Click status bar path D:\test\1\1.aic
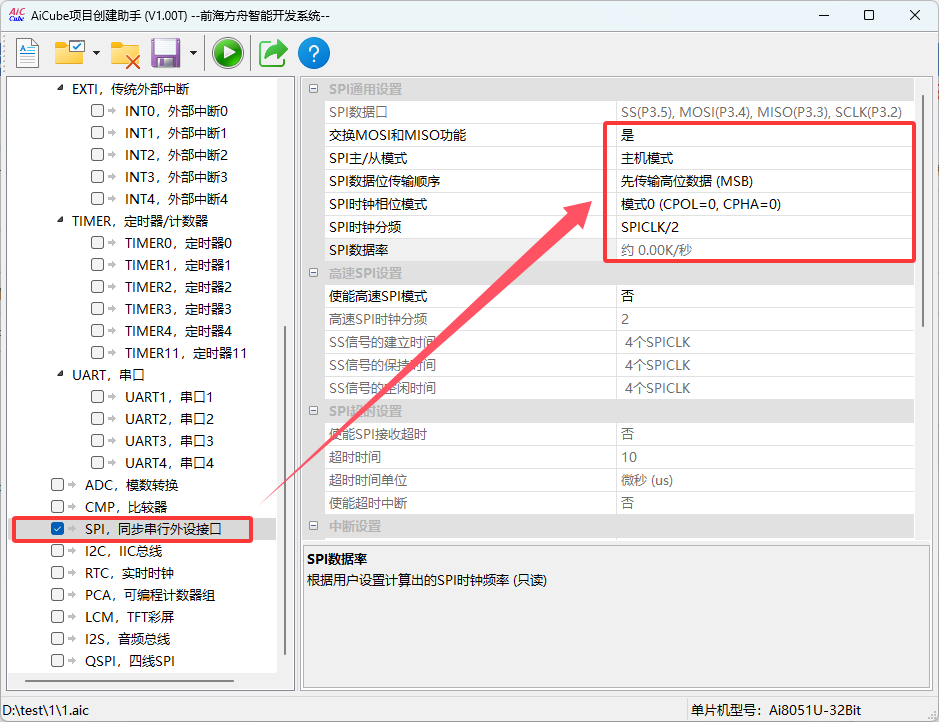The image size is (939, 722). [46, 711]
